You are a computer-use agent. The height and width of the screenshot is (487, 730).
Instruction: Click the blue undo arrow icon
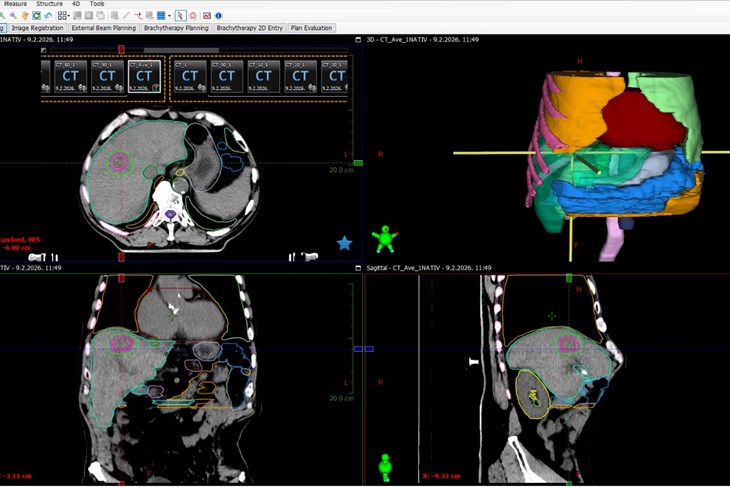click(x=48, y=16)
